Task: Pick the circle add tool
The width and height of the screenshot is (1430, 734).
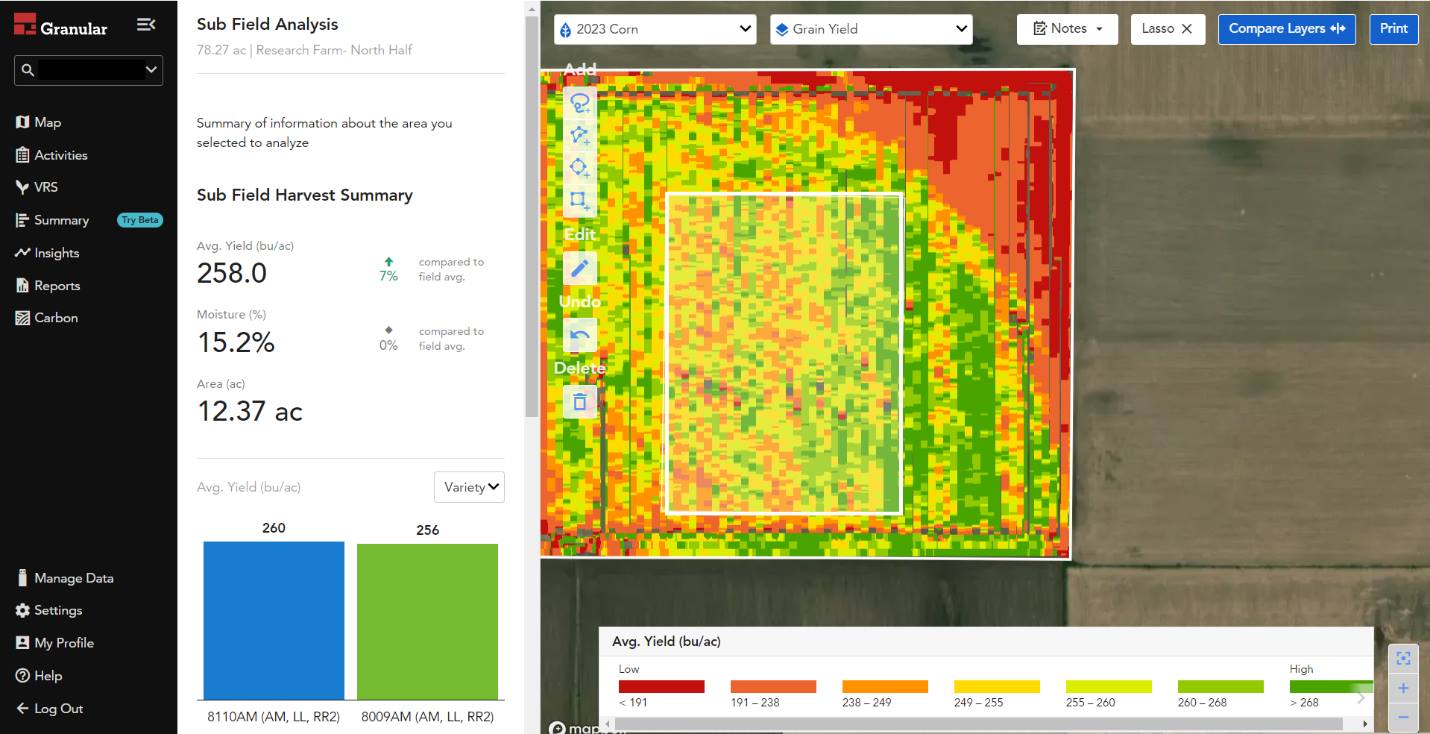Action: point(580,168)
